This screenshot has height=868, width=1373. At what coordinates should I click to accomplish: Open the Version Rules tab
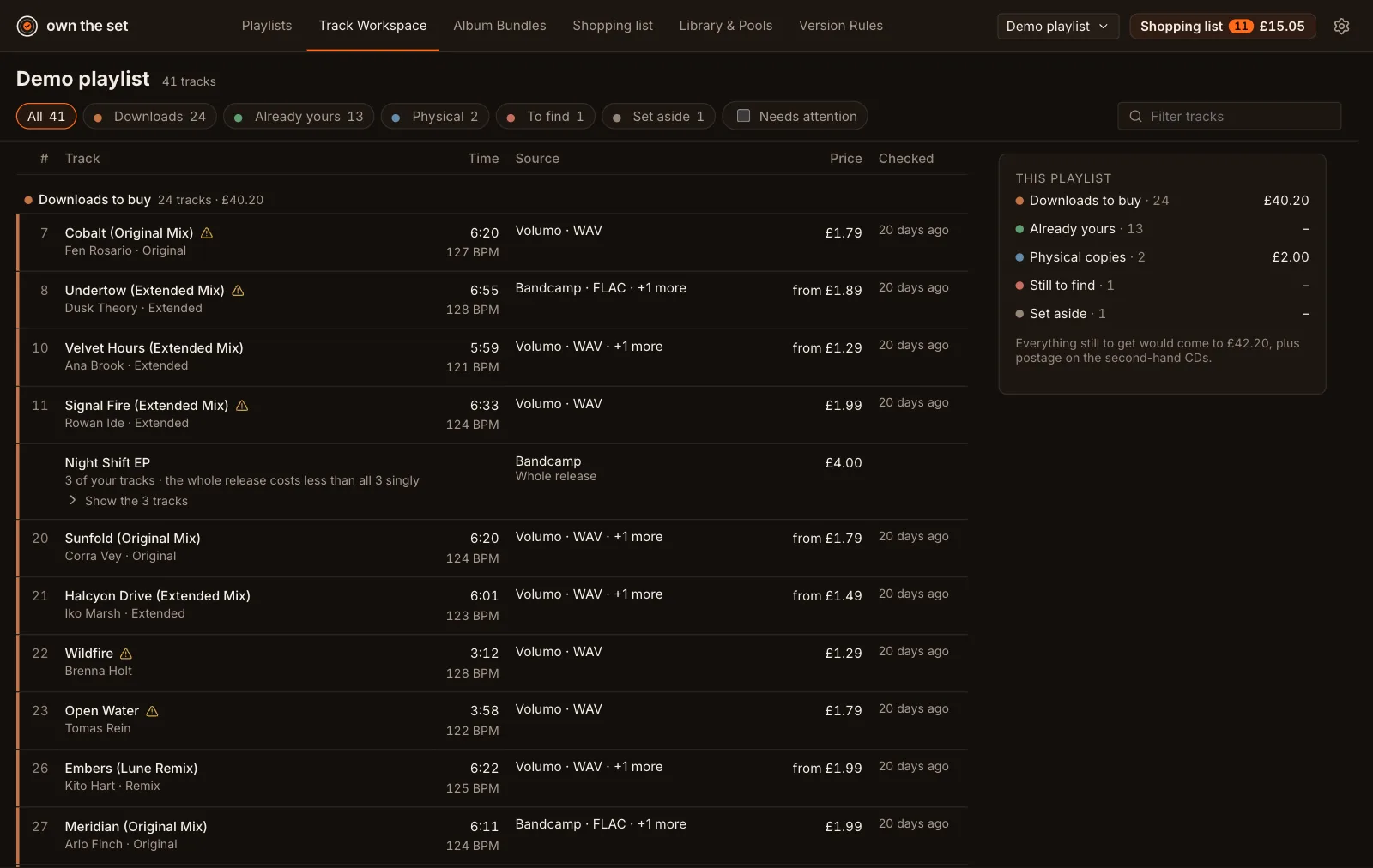pos(841,26)
